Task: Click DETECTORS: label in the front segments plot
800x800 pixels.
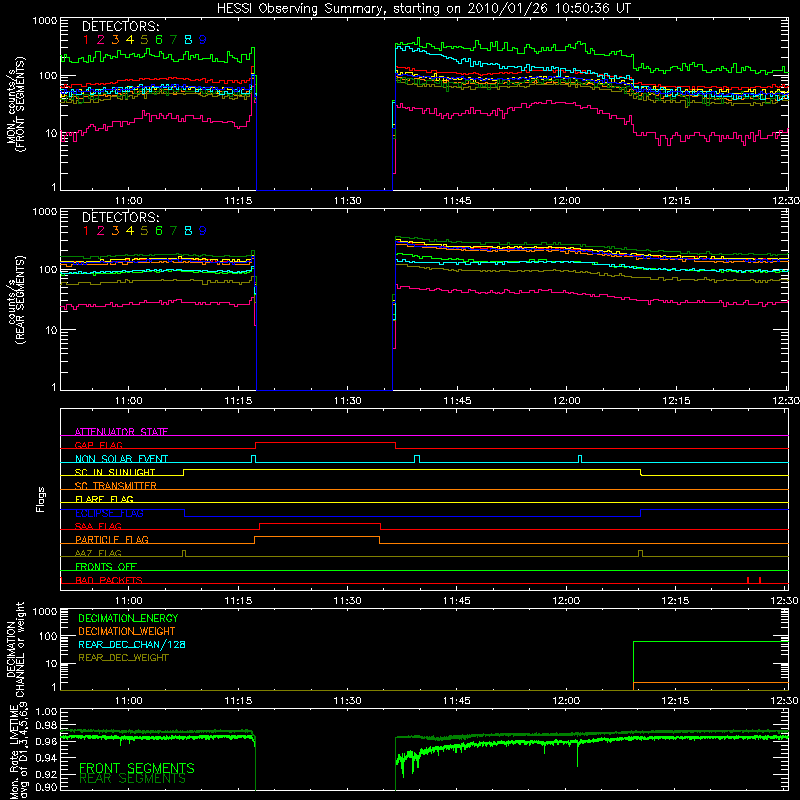Action: (120, 26)
